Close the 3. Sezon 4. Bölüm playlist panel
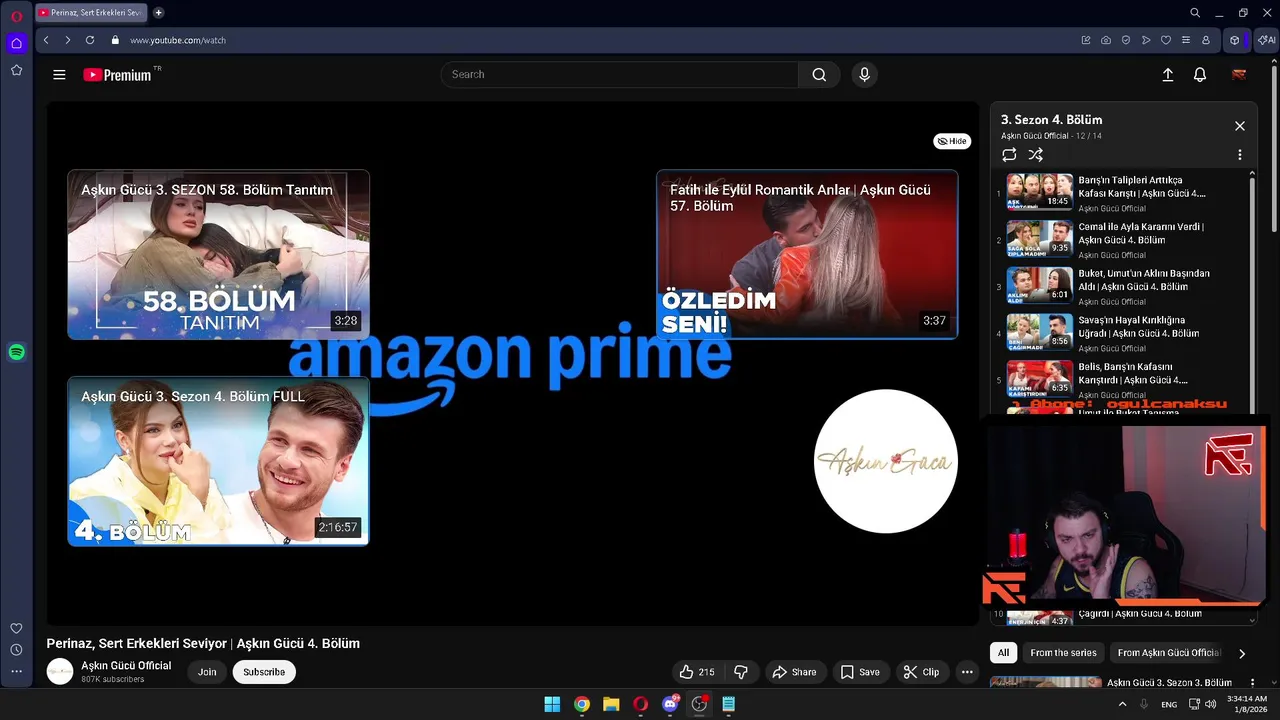 click(1239, 126)
